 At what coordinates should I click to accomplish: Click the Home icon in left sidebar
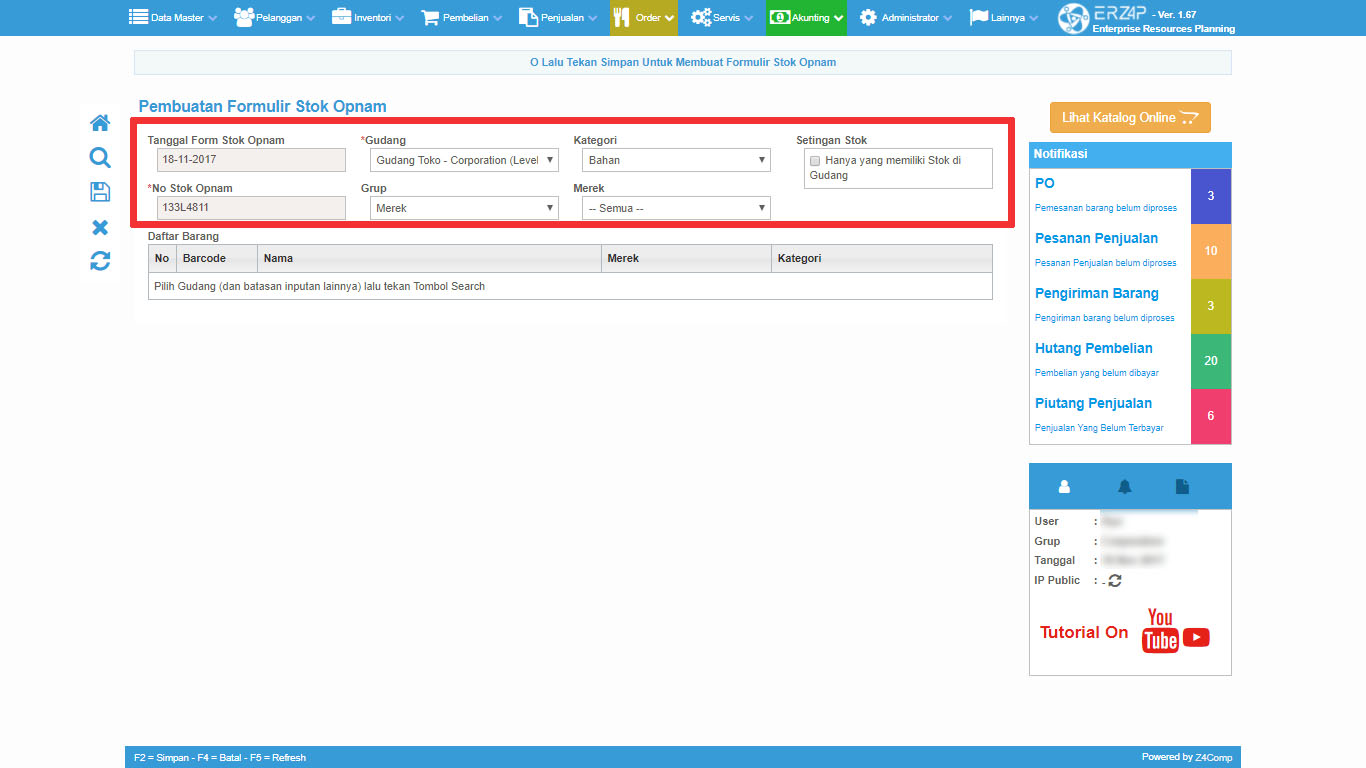100,123
